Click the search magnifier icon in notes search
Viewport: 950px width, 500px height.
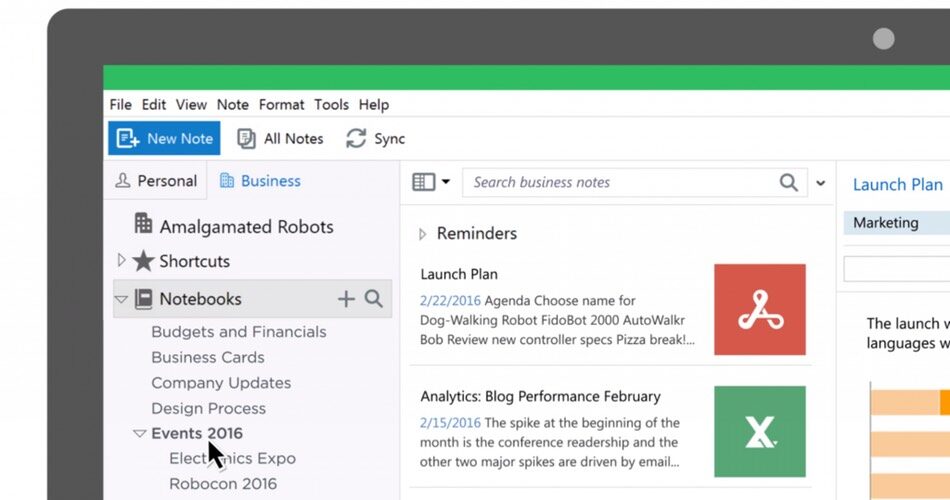click(789, 182)
